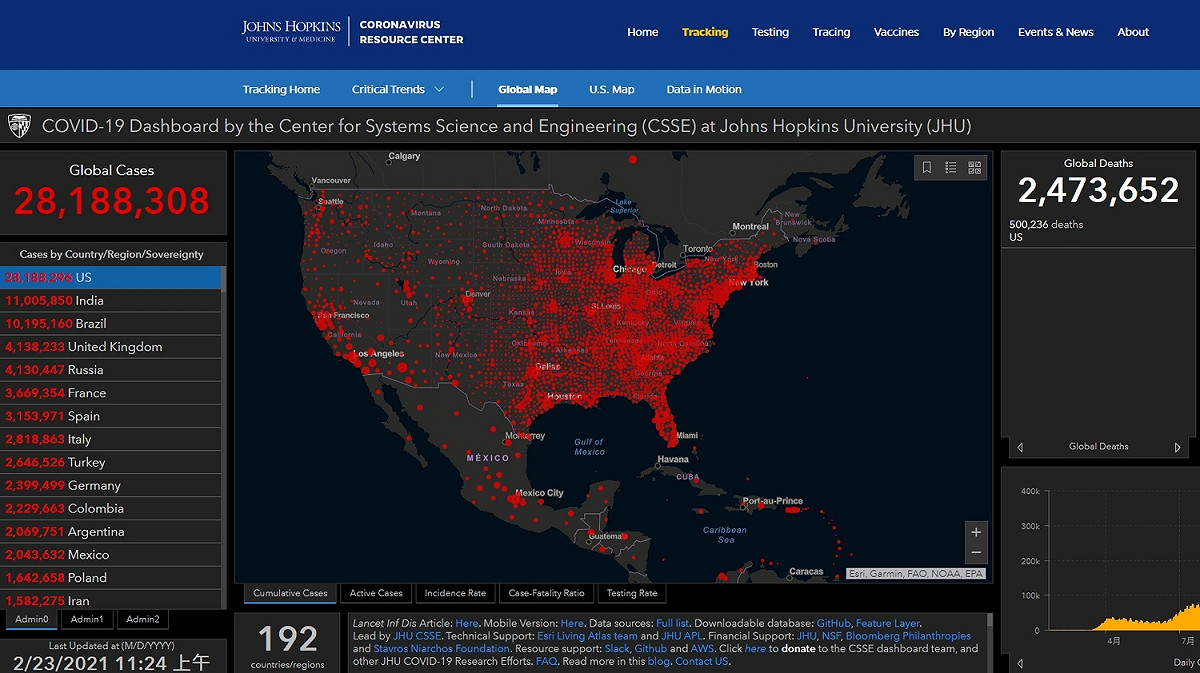This screenshot has width=1200, height=673.
Task: Open the Full list data sources link
Action: coord(672,623)
